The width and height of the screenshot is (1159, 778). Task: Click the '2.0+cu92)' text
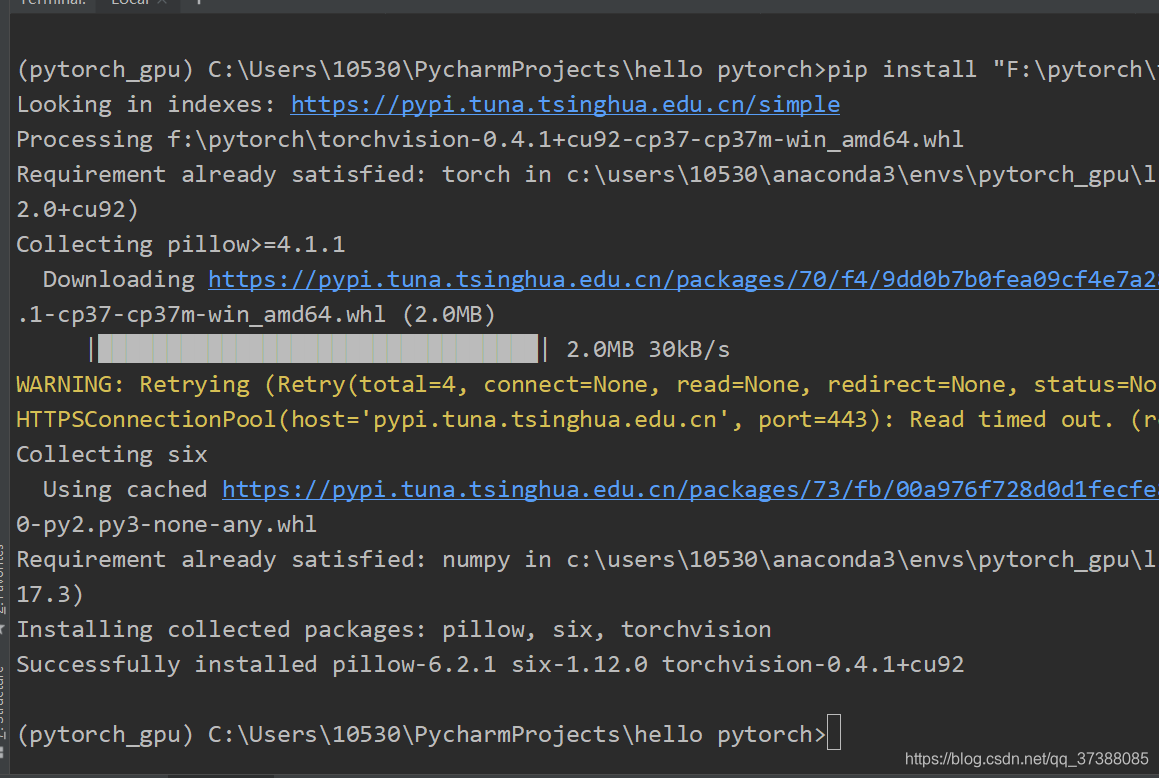(x=78, y=210)
